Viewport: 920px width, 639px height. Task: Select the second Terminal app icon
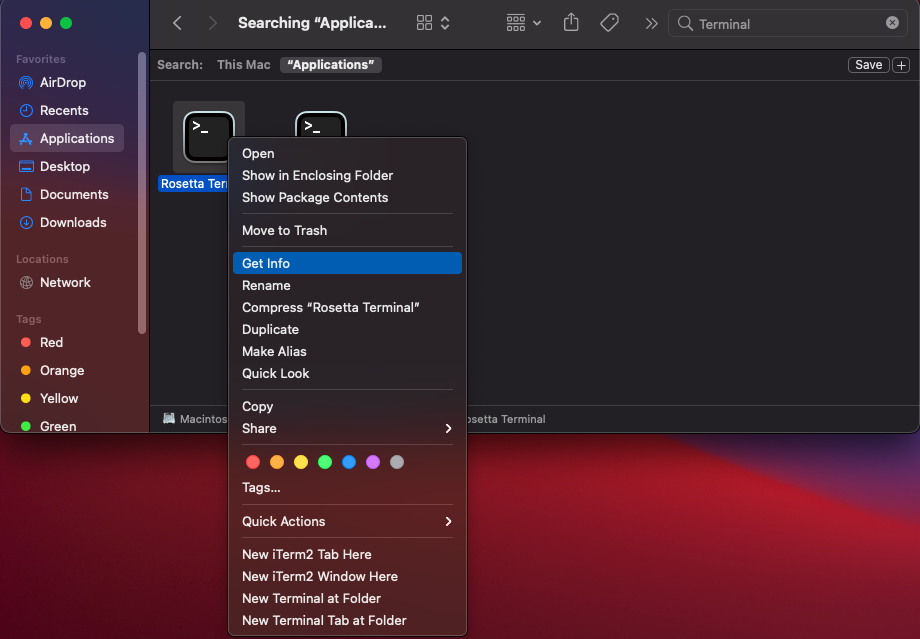[x=320, y=124]
